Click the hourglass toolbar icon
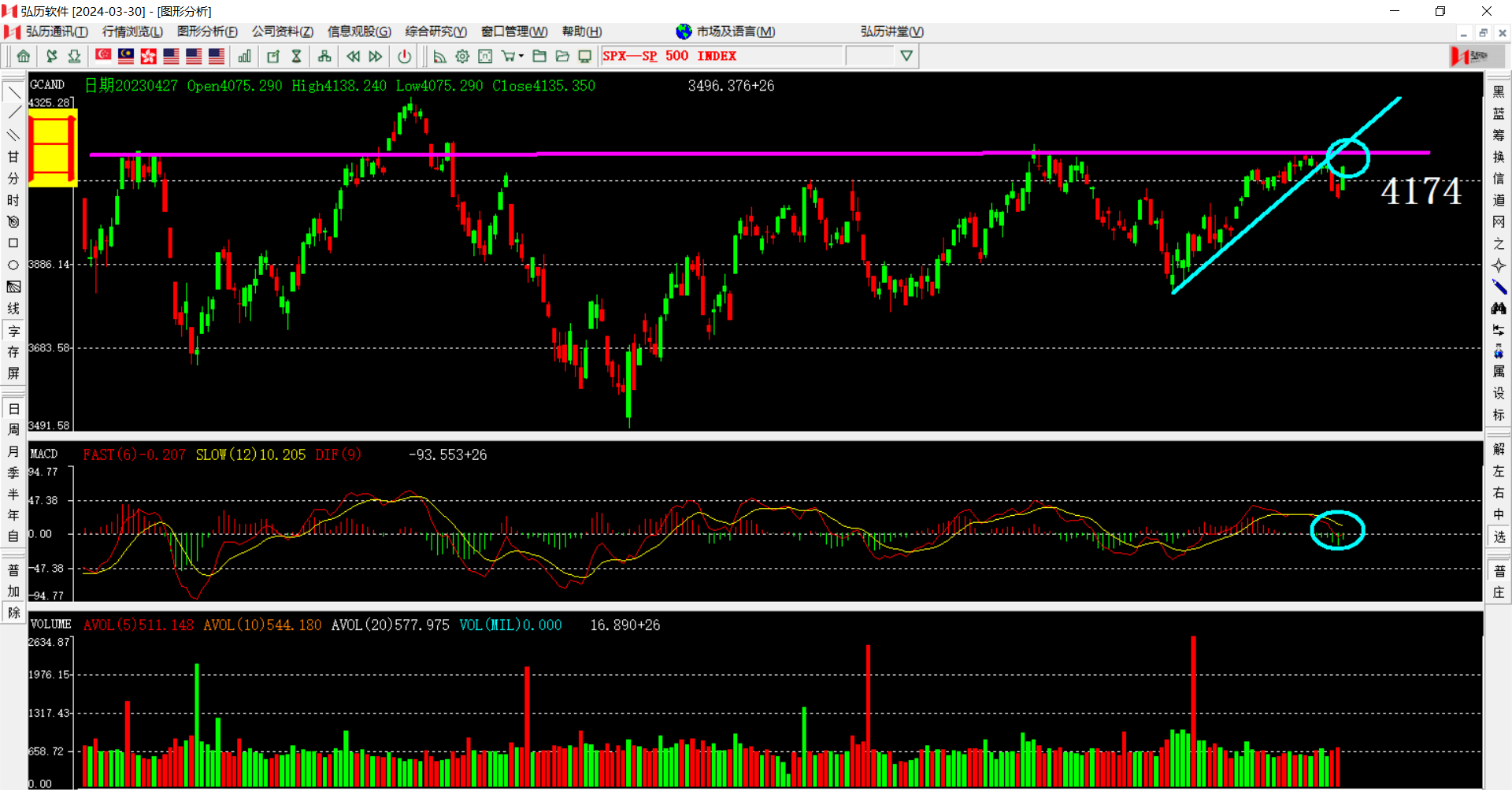The image size is (1512, 790). click(x=297, y=56)
